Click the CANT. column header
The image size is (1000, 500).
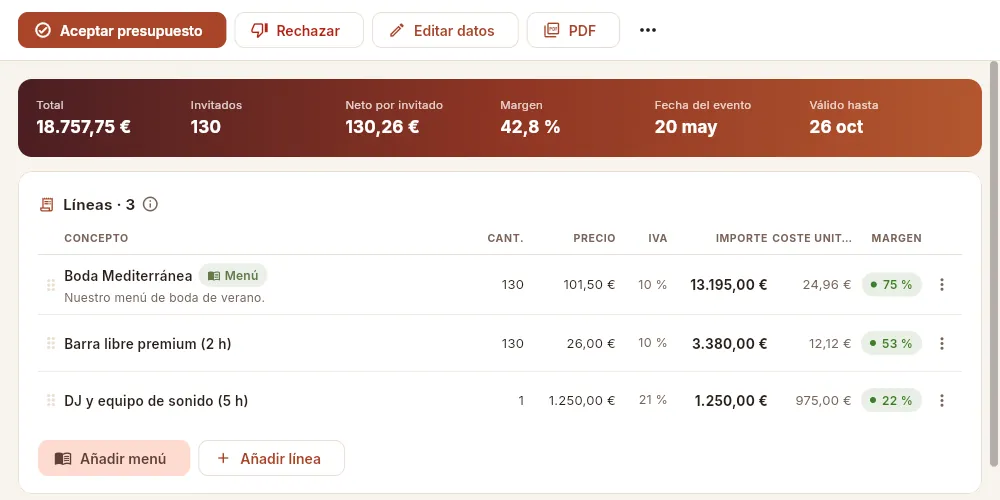point(506,238)
